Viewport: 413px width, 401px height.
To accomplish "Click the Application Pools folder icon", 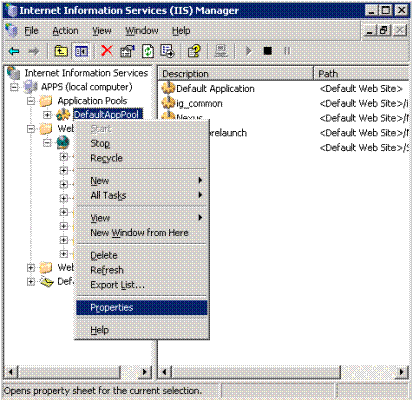I will [x=46, y=101].
